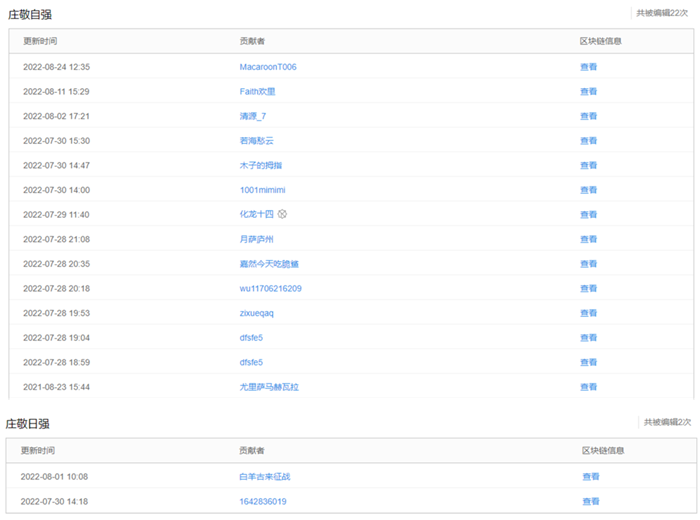The height and width of the screenshot is (520, 700).
Task: Click the contributor name 化龙十四
Action: tap(256, 214)
